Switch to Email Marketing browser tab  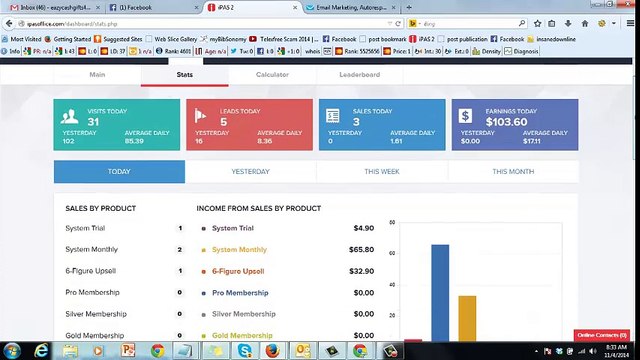(351, 7)
